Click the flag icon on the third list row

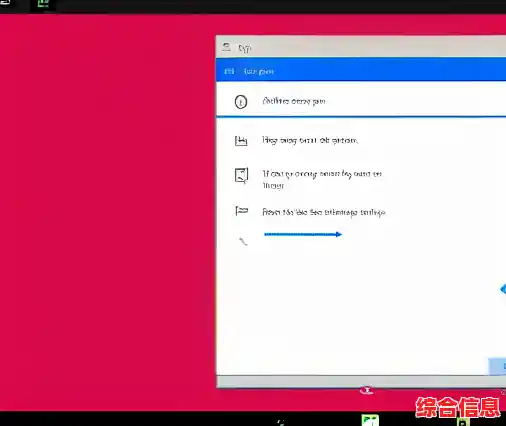coord(241,211)
